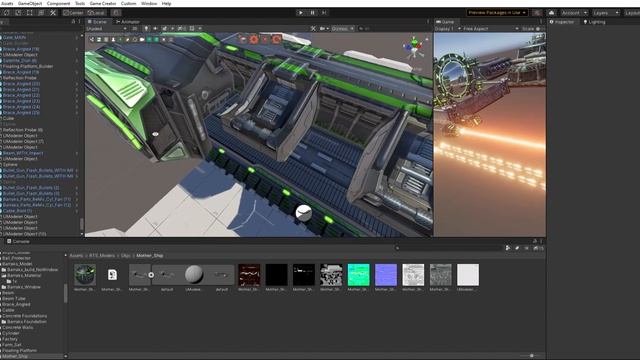Open the Display 1 dropdown in Game view
The width and height of the screenshot is (640, 360).
point(447,29)
